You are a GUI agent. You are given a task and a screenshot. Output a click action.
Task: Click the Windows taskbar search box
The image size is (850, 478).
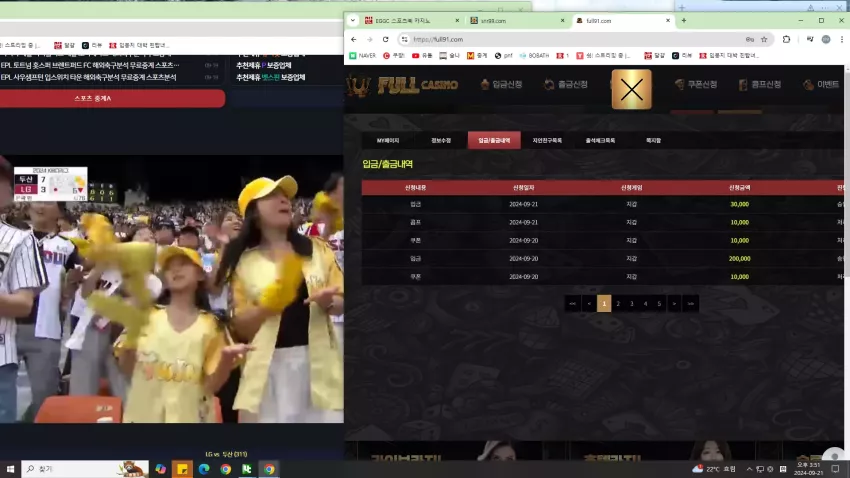pyautogui.click(x=85, y=469)
